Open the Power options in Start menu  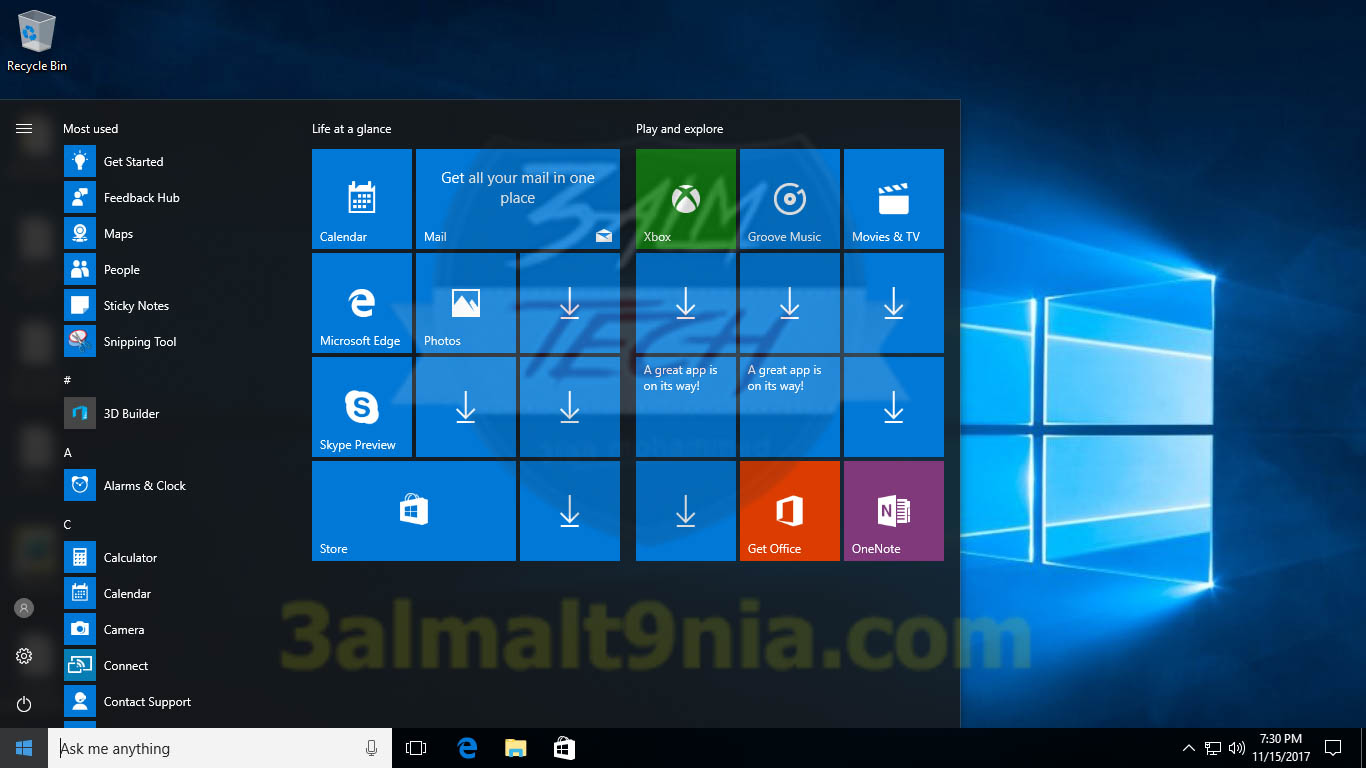click(x=24, y=704)
